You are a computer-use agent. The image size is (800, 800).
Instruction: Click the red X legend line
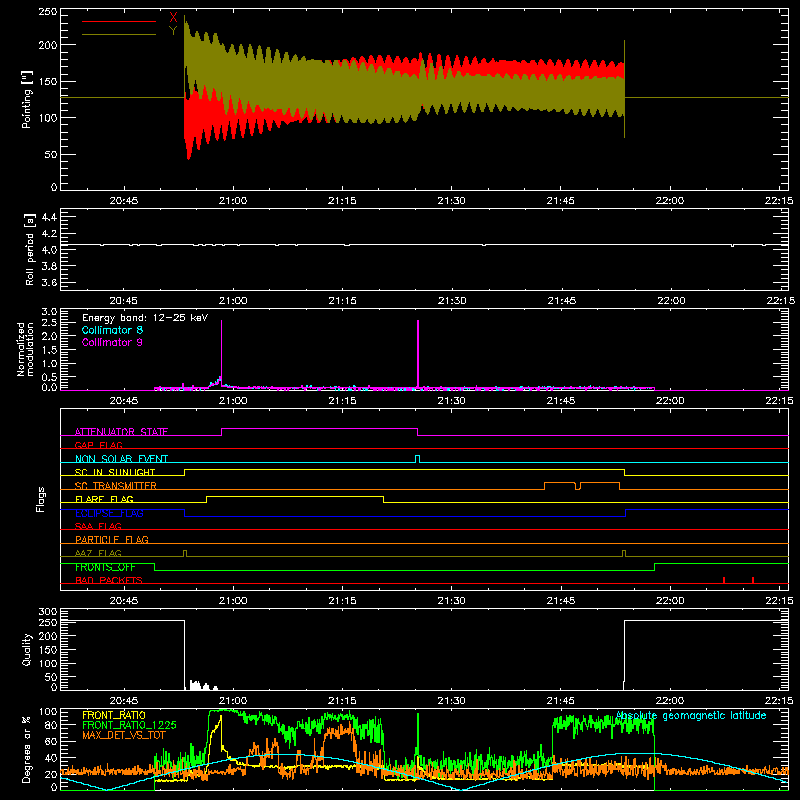pos(119,21)
